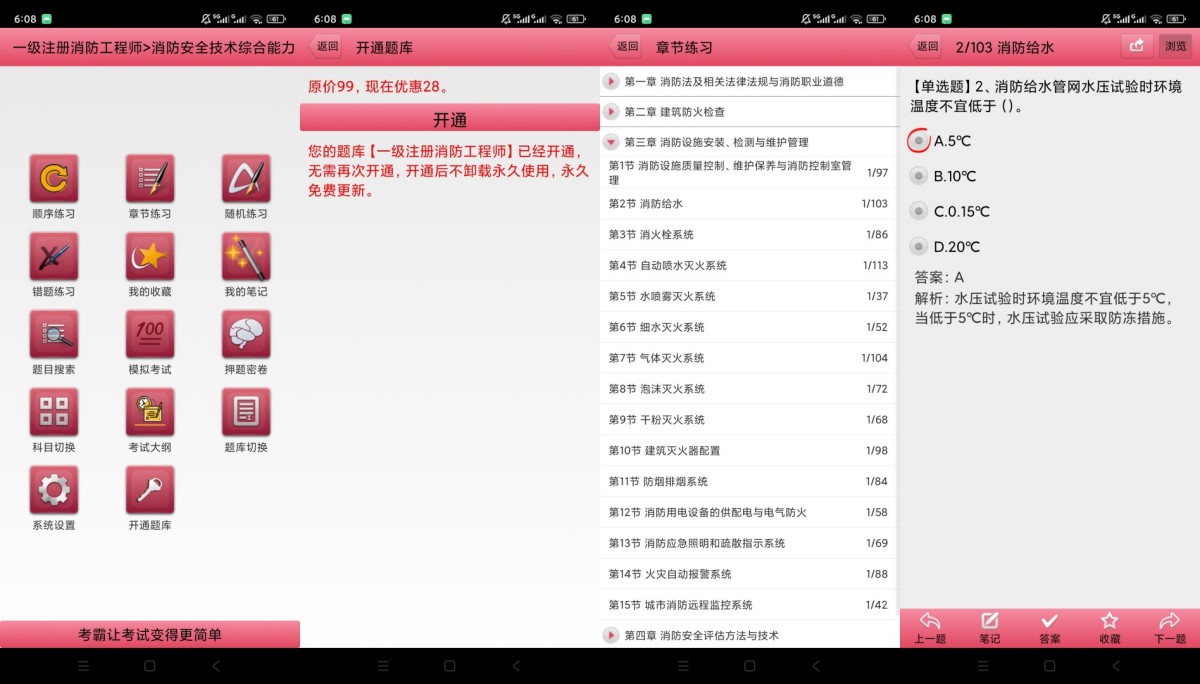Open 题目搜索 question search icon
The height and width of the screenshot is (684, 1200).
[x=54, y=335]
